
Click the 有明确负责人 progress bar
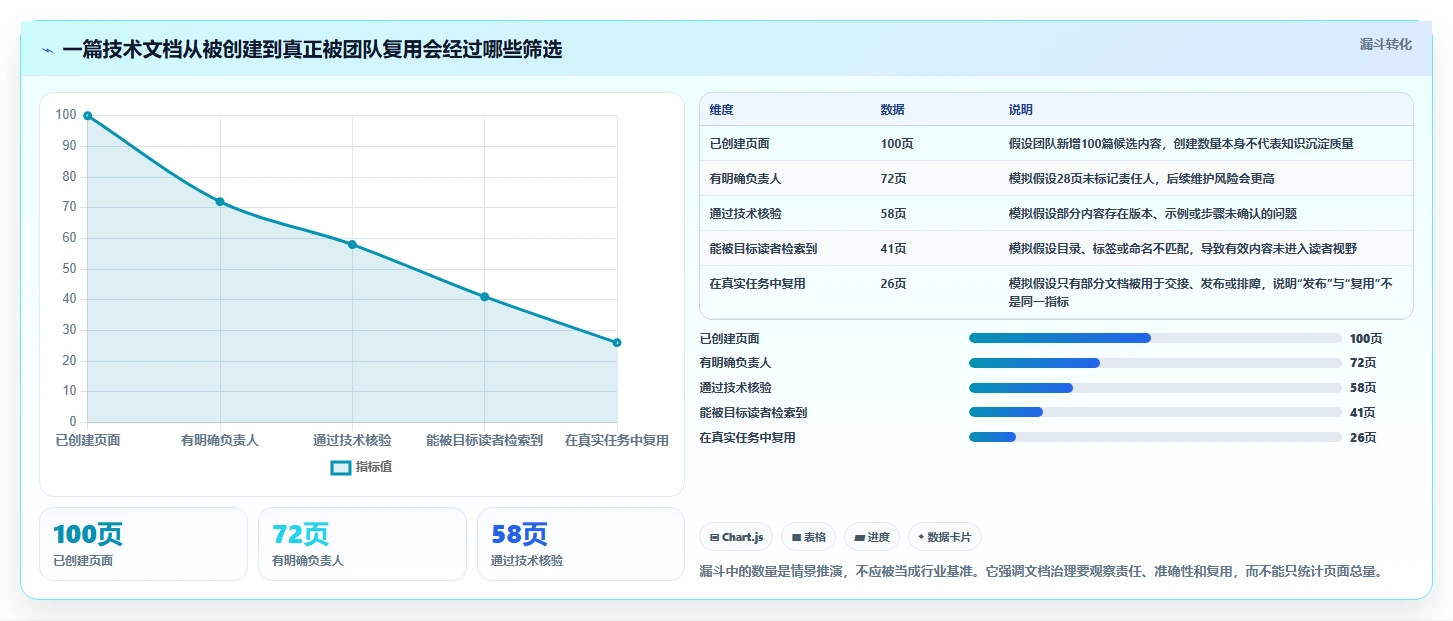pos(1155,363)
